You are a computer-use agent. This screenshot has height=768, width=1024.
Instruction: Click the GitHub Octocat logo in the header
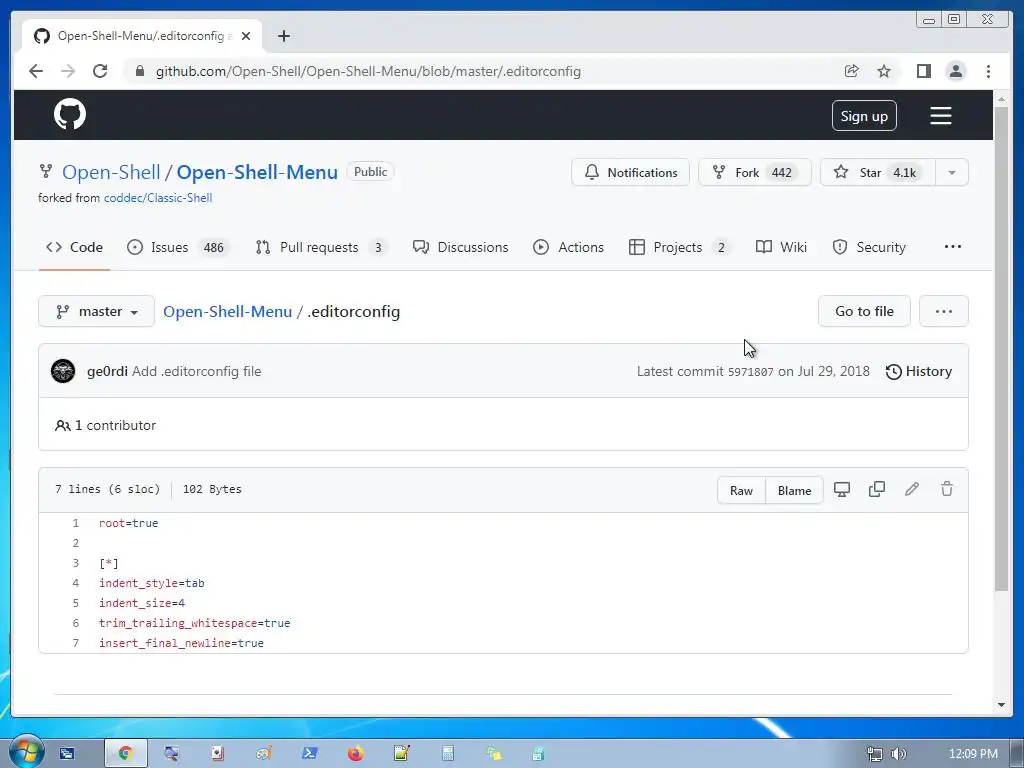click(x=70, y=114)
